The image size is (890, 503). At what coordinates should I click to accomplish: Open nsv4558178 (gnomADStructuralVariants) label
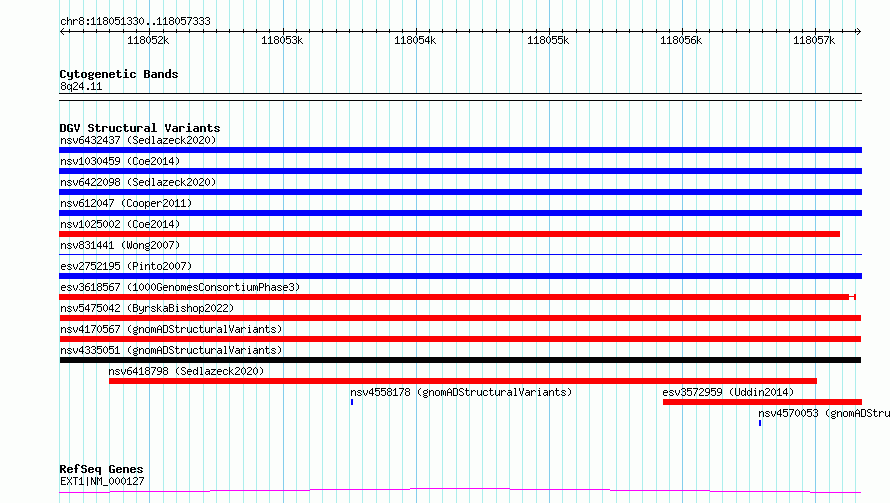pyautogui.click(x=461, y=392)
